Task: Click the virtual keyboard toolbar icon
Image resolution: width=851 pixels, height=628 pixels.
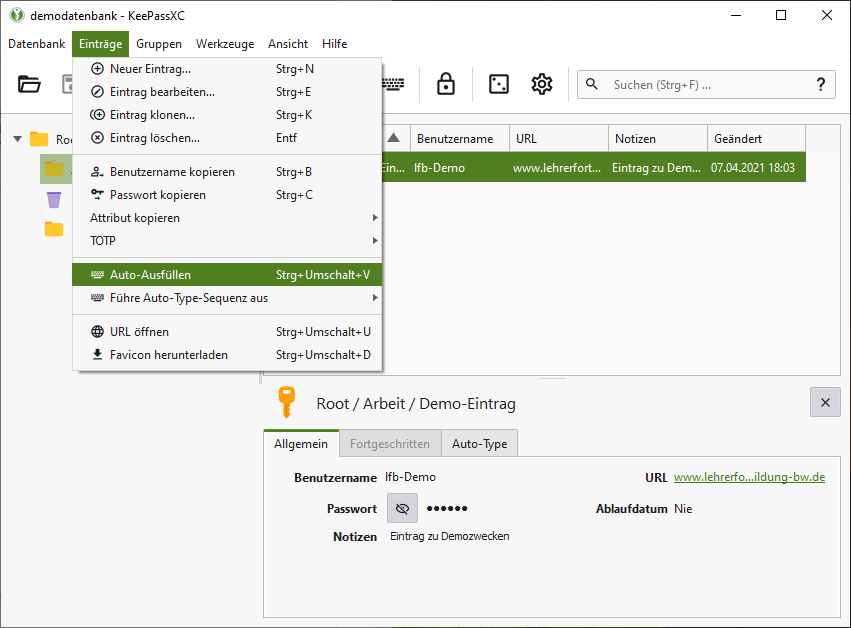Action: tap(394, 85)
